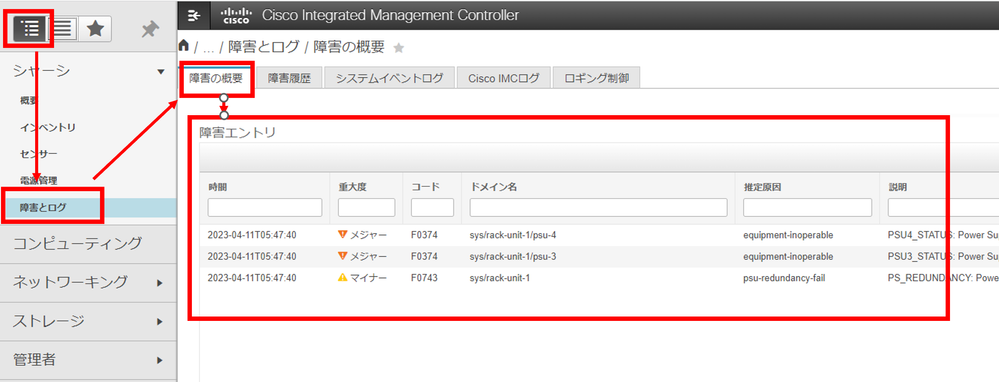Focus the ドメイン名 filter field
This screenshot has width=999, height=382.
598,208
